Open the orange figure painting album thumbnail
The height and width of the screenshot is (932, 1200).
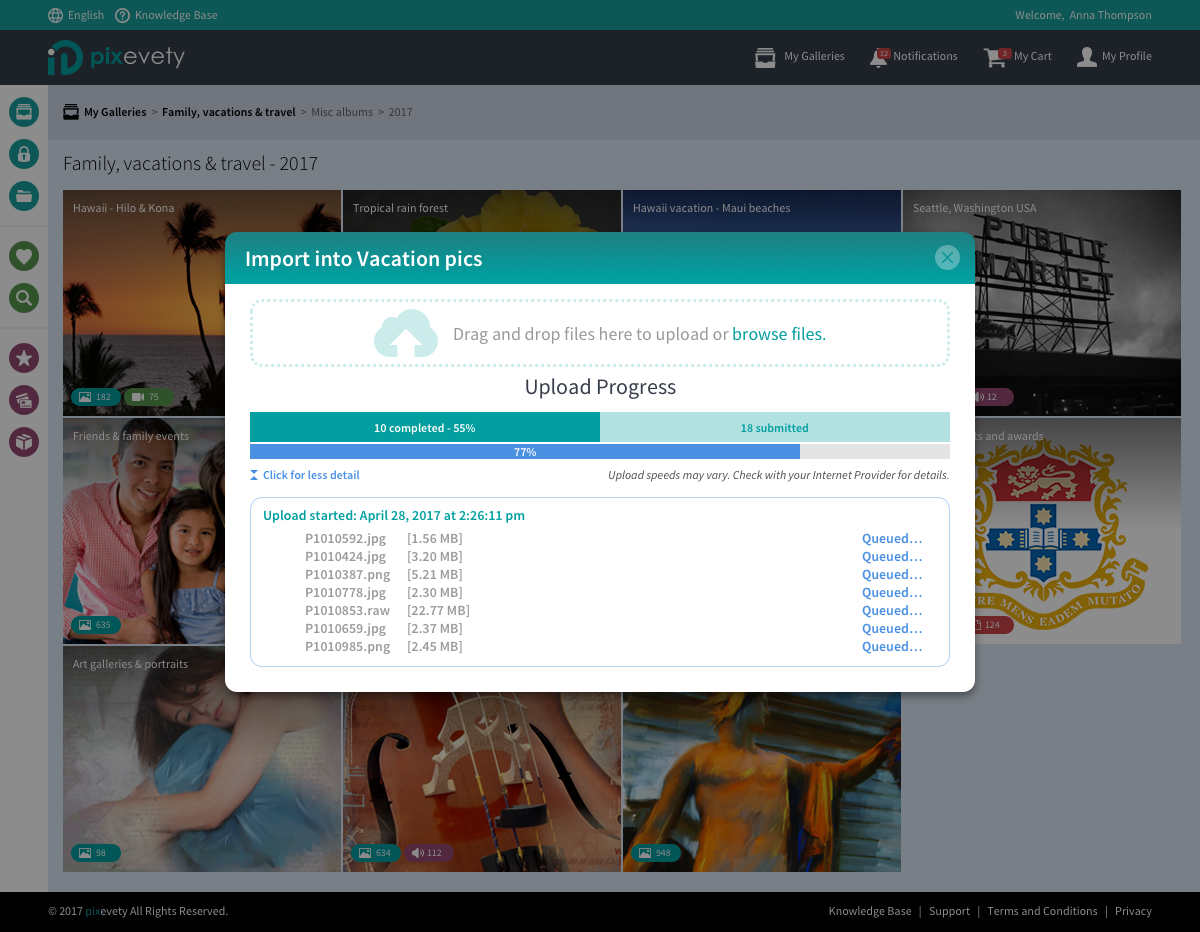point(762,782)
